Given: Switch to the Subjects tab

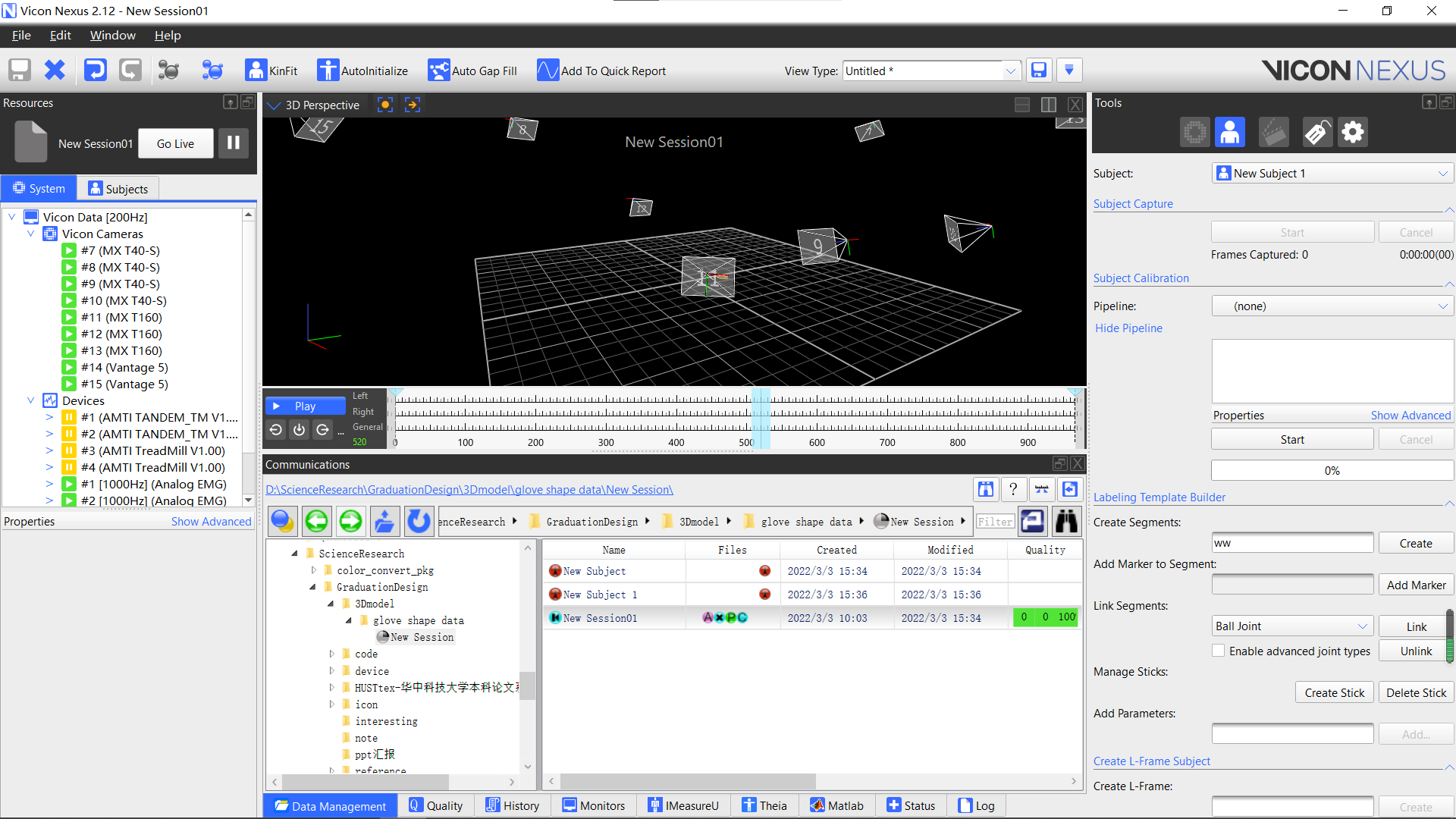Looking at the screenshot, I should (x=118, y=189).
